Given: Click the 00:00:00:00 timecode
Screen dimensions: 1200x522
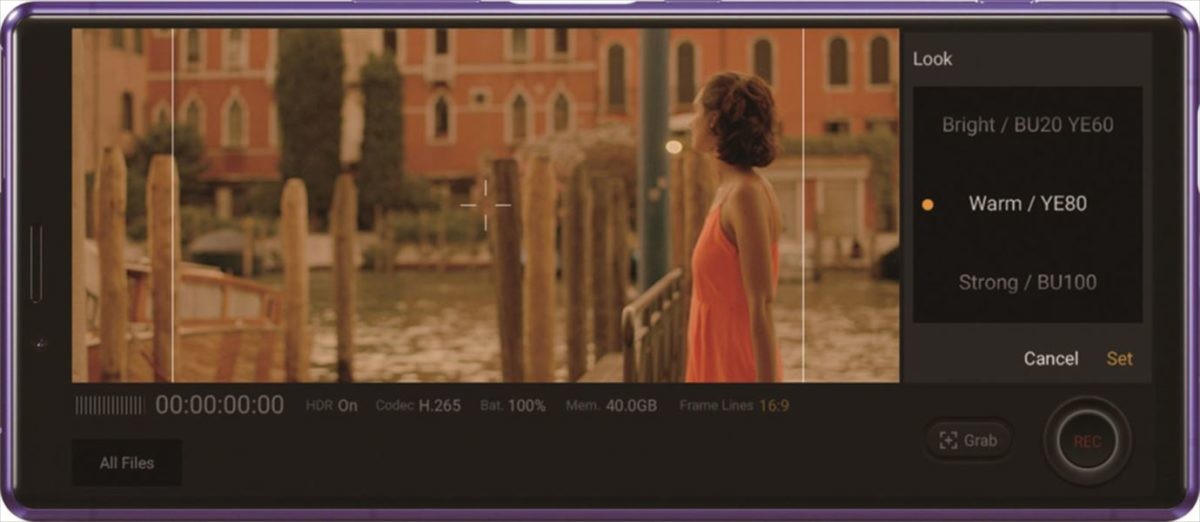Looking at the screenshot, I should coord(219,405).
